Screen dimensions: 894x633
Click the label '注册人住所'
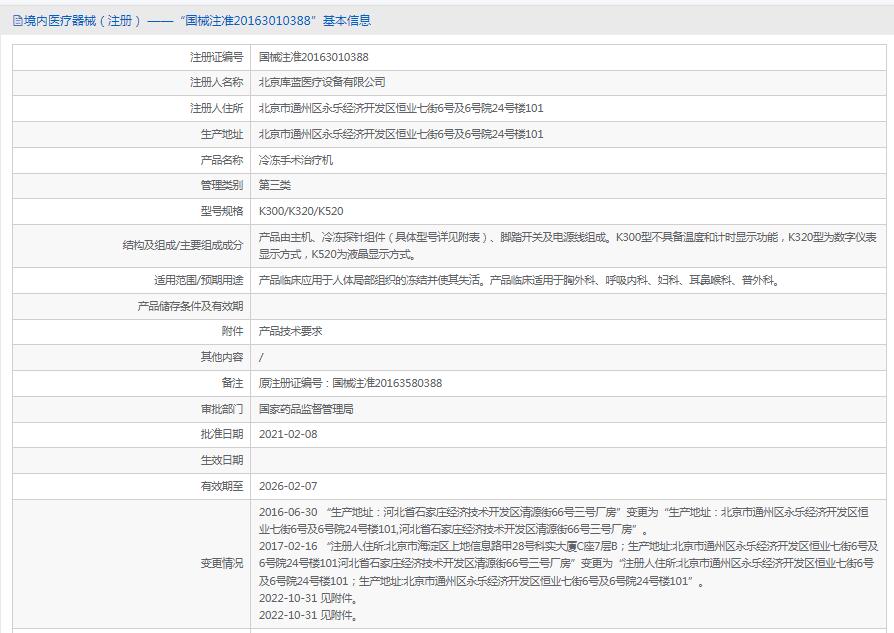216,108
